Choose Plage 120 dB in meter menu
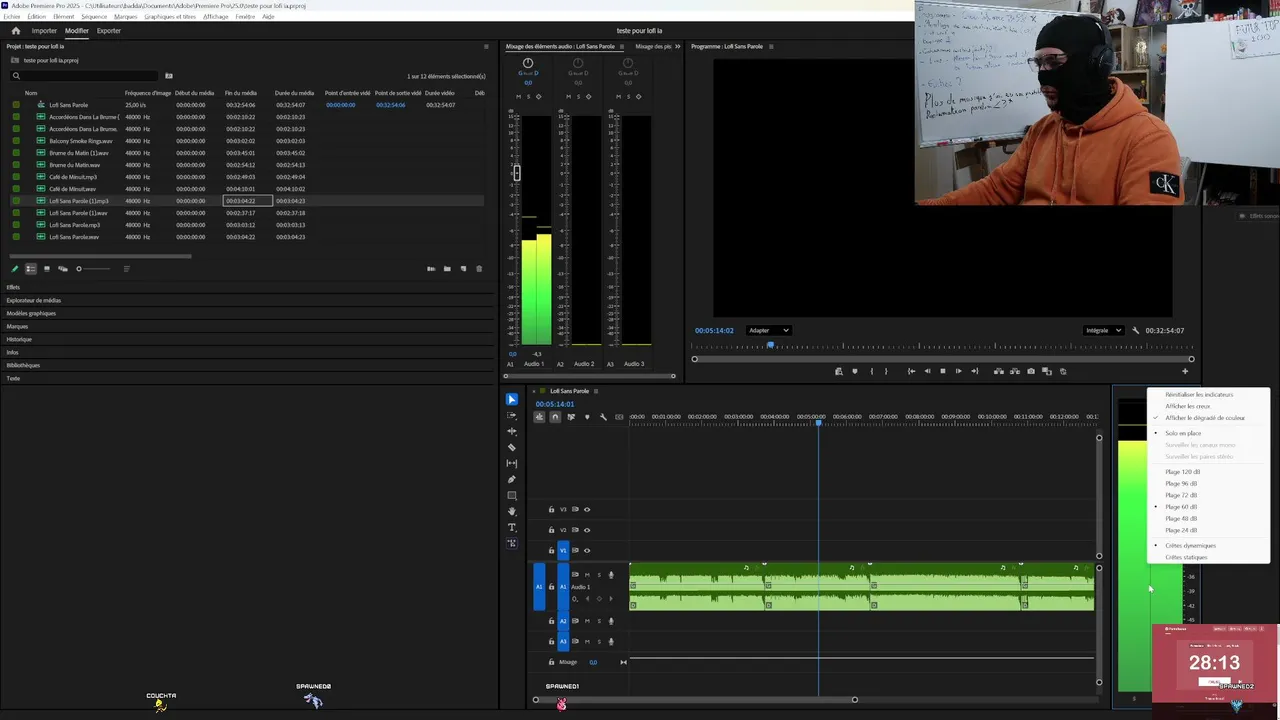This screenshot has height=720, width=1280. tap(1183, 472)
